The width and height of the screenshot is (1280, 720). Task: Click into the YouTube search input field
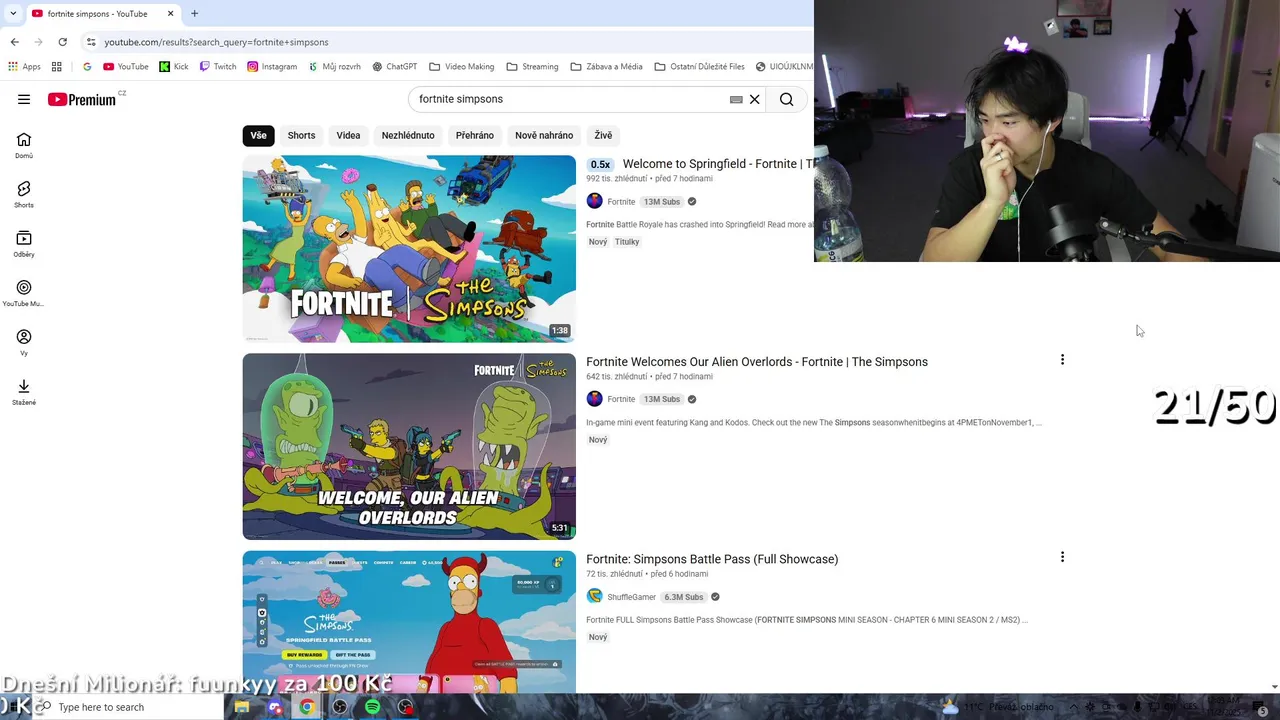(x=570, y=99)
